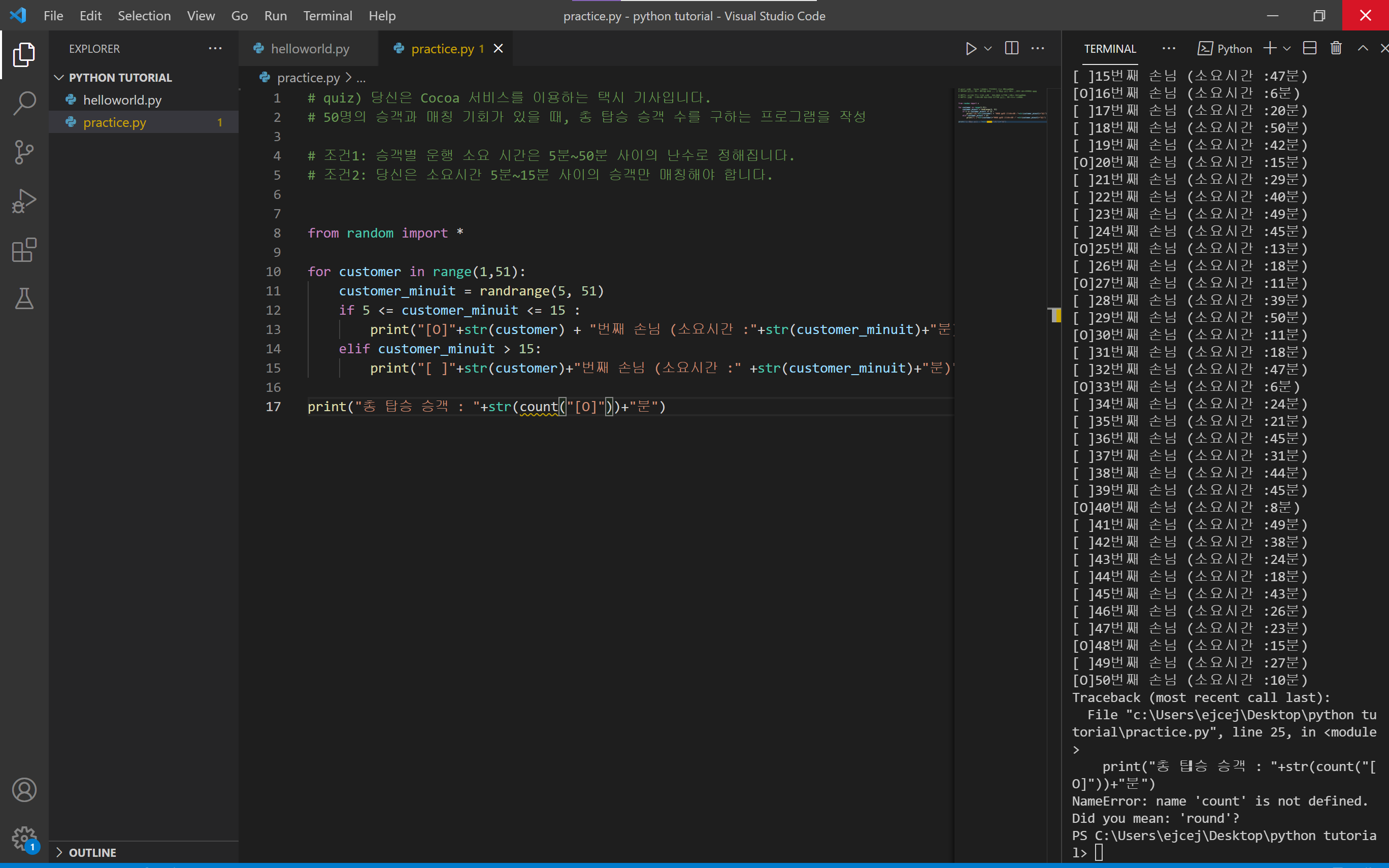This screenshot has width=1389, height=868.
Task: Maximize terminal panel with the up chevron
Action: (1363, 49)
